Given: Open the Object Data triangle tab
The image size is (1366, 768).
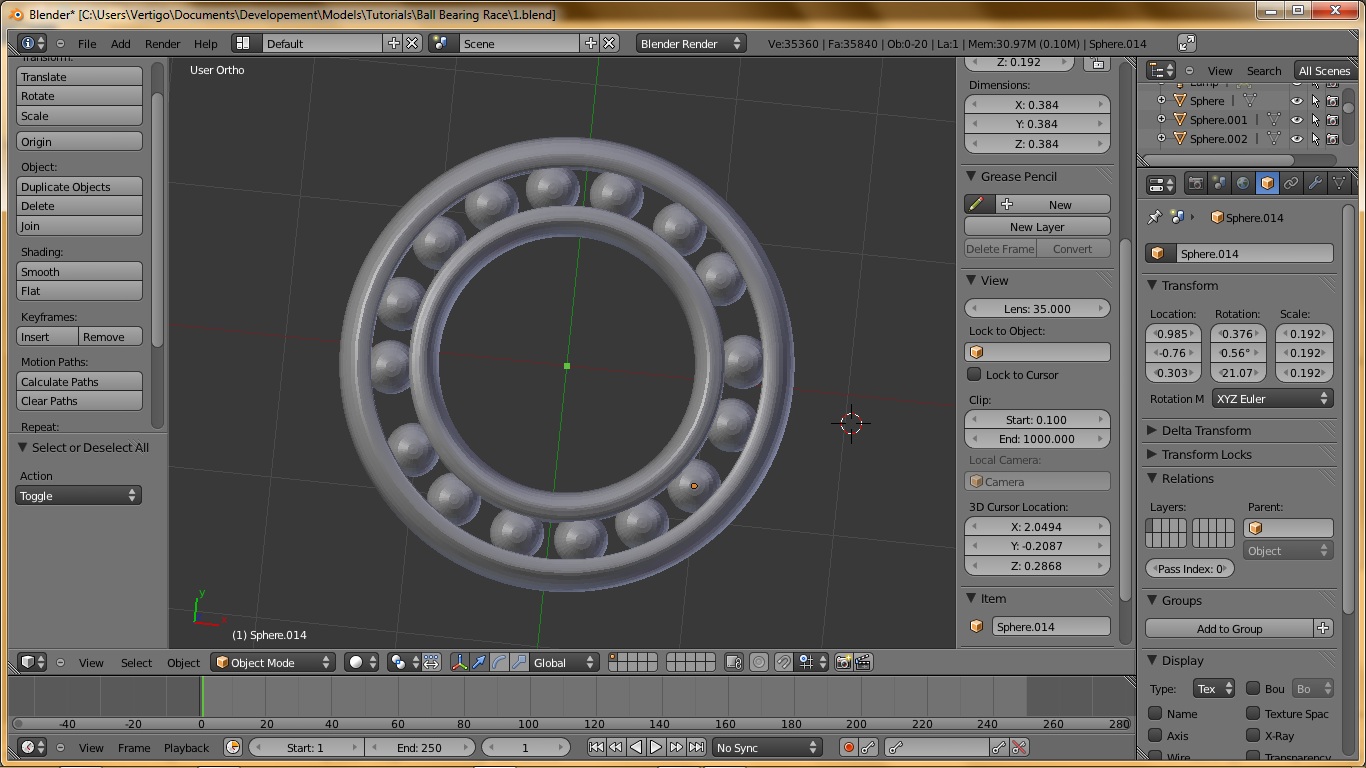Looking at the screenshot, I should [x=1338, y=184].
